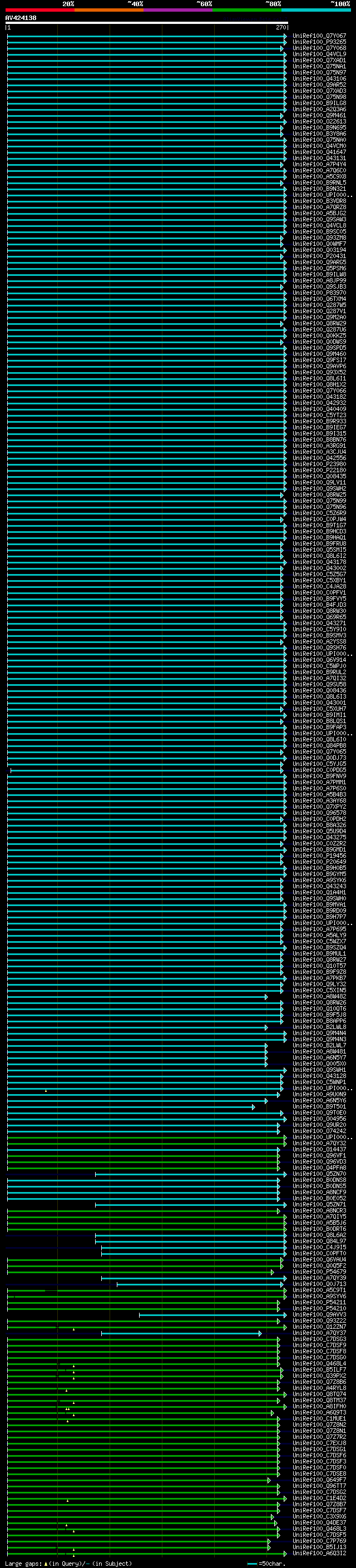
Task: Select hit label UniRef100_B9SZQ4
Action: click(319, 948)
